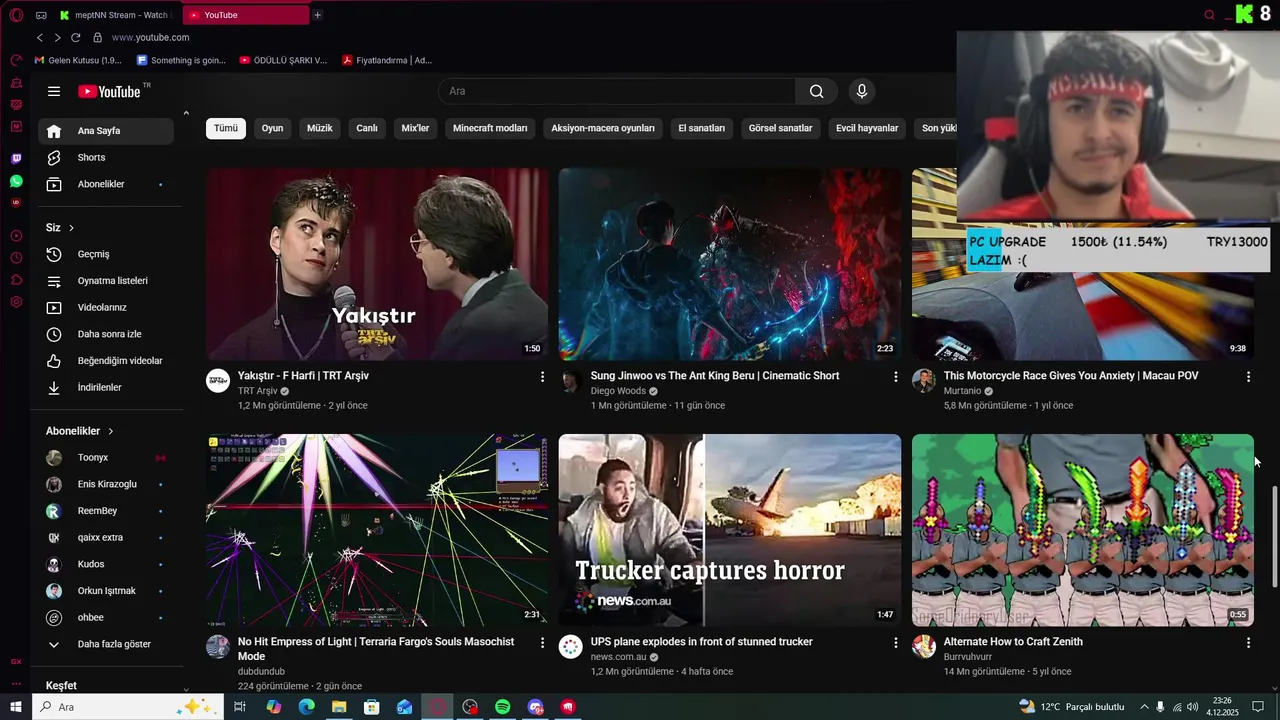Select the Müzik filter chip

click(x=320, y=128)
